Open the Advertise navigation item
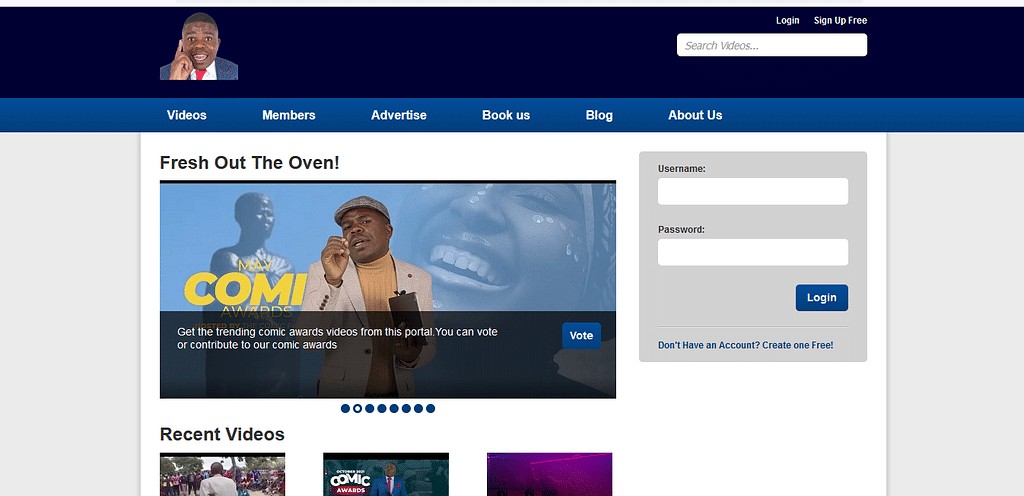Viewport: 1024px width, 496px height. (x=398, y=115)
